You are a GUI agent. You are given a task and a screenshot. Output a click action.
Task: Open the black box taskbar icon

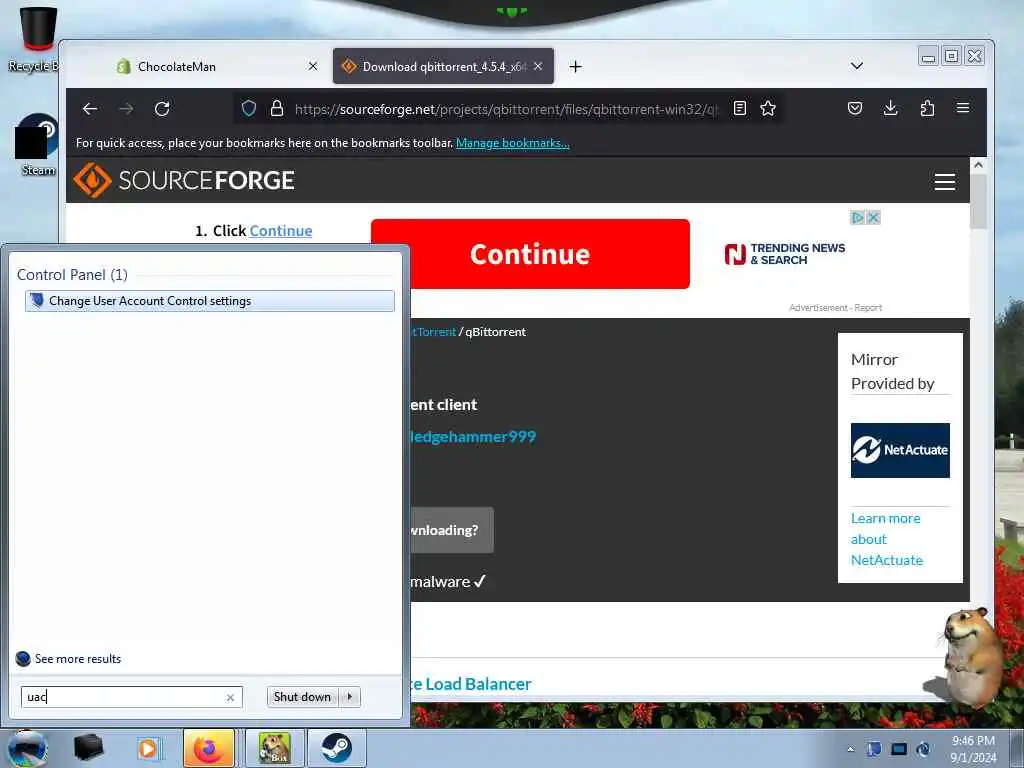pos(89,748)
